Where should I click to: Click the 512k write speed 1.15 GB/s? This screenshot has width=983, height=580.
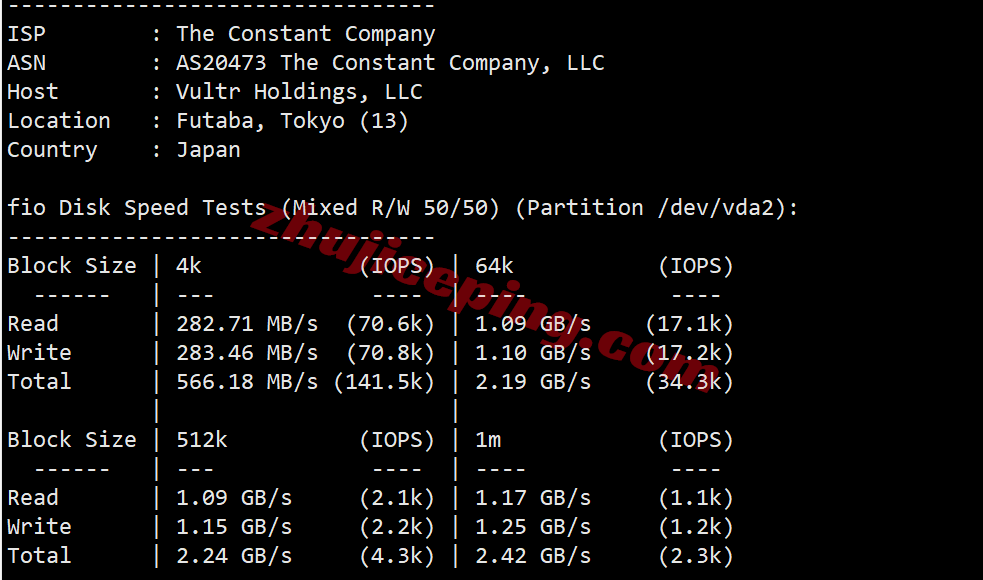234,527
